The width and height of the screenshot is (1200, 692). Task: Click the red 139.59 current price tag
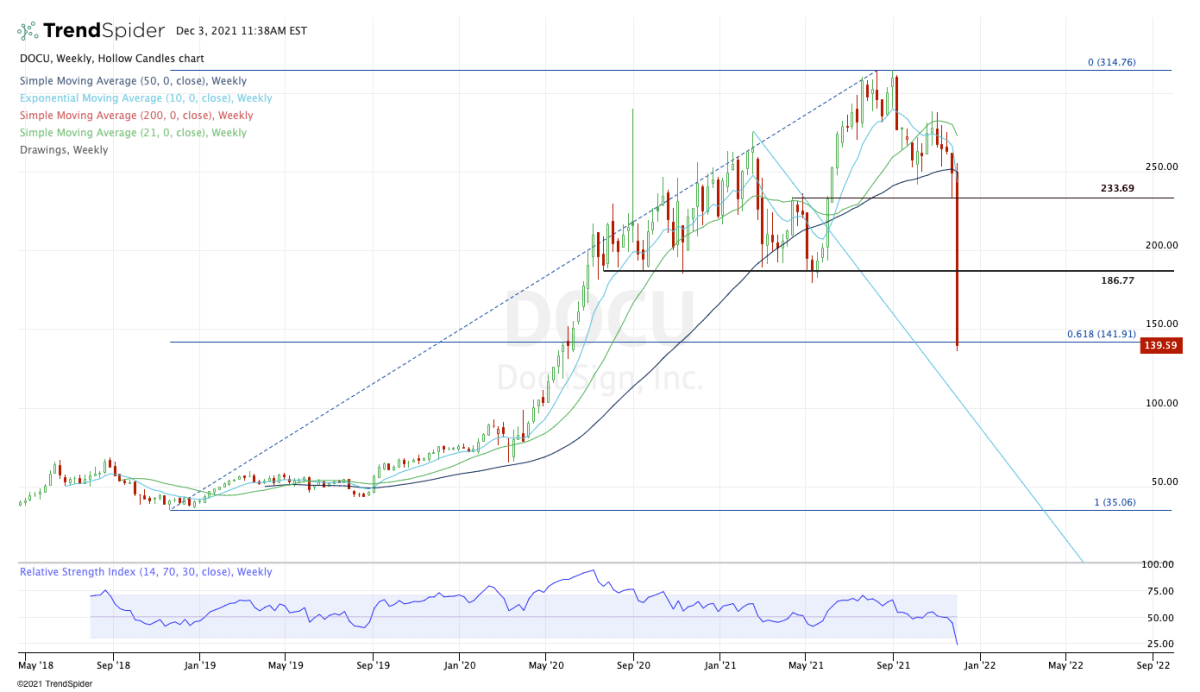point(1159,345)
